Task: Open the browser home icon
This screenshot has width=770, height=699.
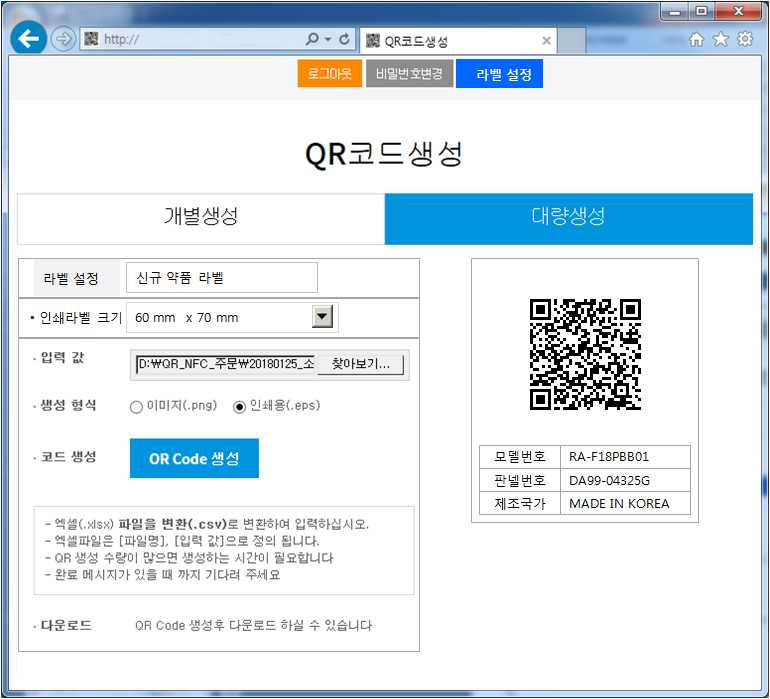Action: tap(696, 39)
